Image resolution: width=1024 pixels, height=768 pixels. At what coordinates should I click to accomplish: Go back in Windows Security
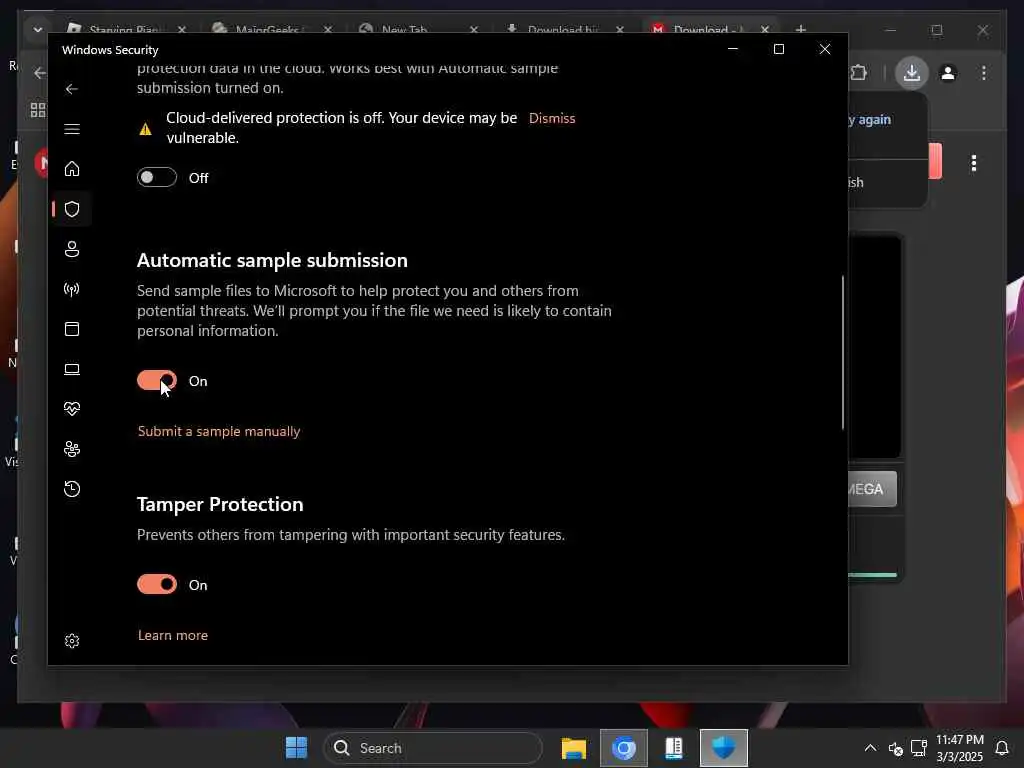(x=72, y=89)
